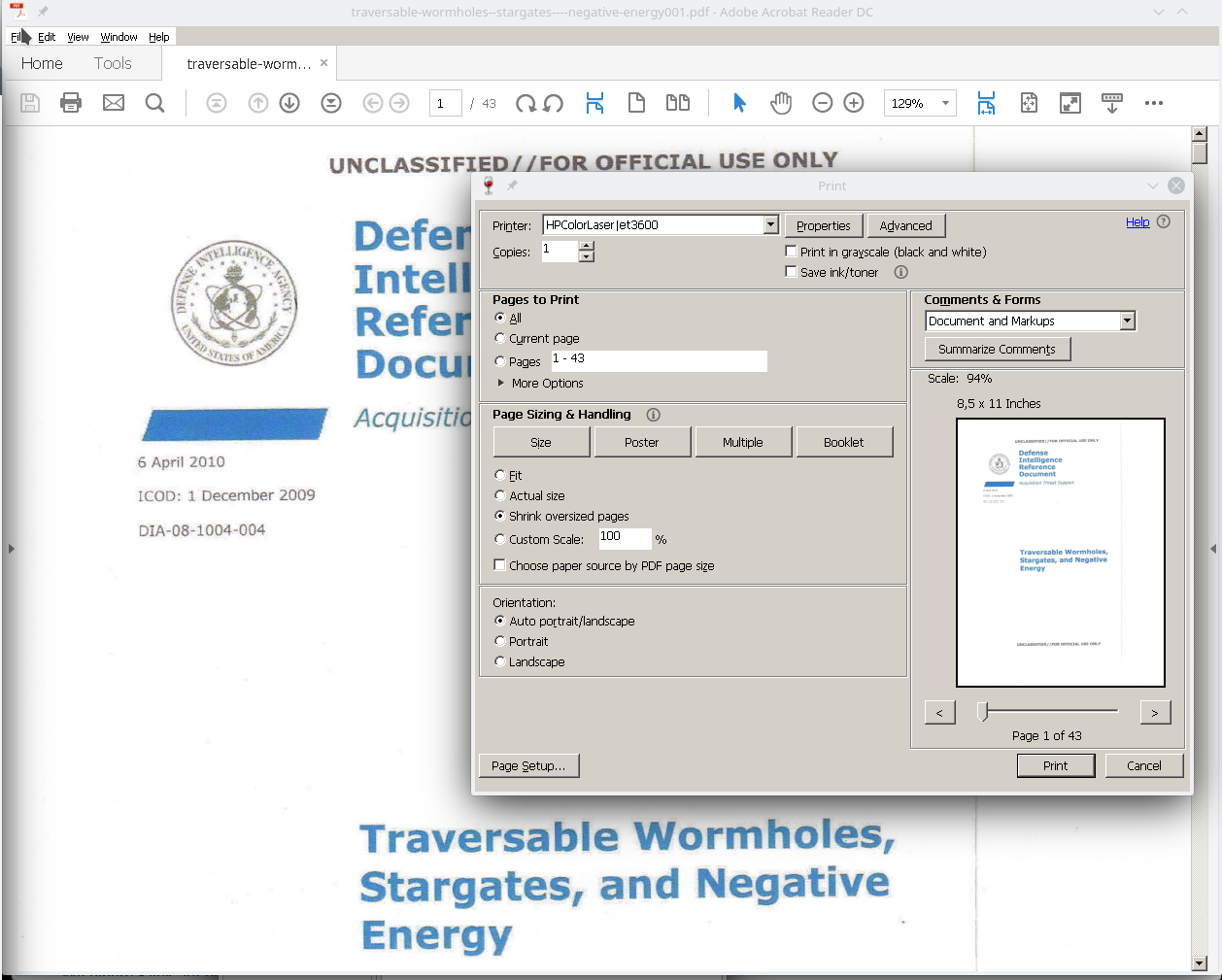Rotate the page clockwise
This screenshot has height=980, width=1222.
[x=526, y=103]
